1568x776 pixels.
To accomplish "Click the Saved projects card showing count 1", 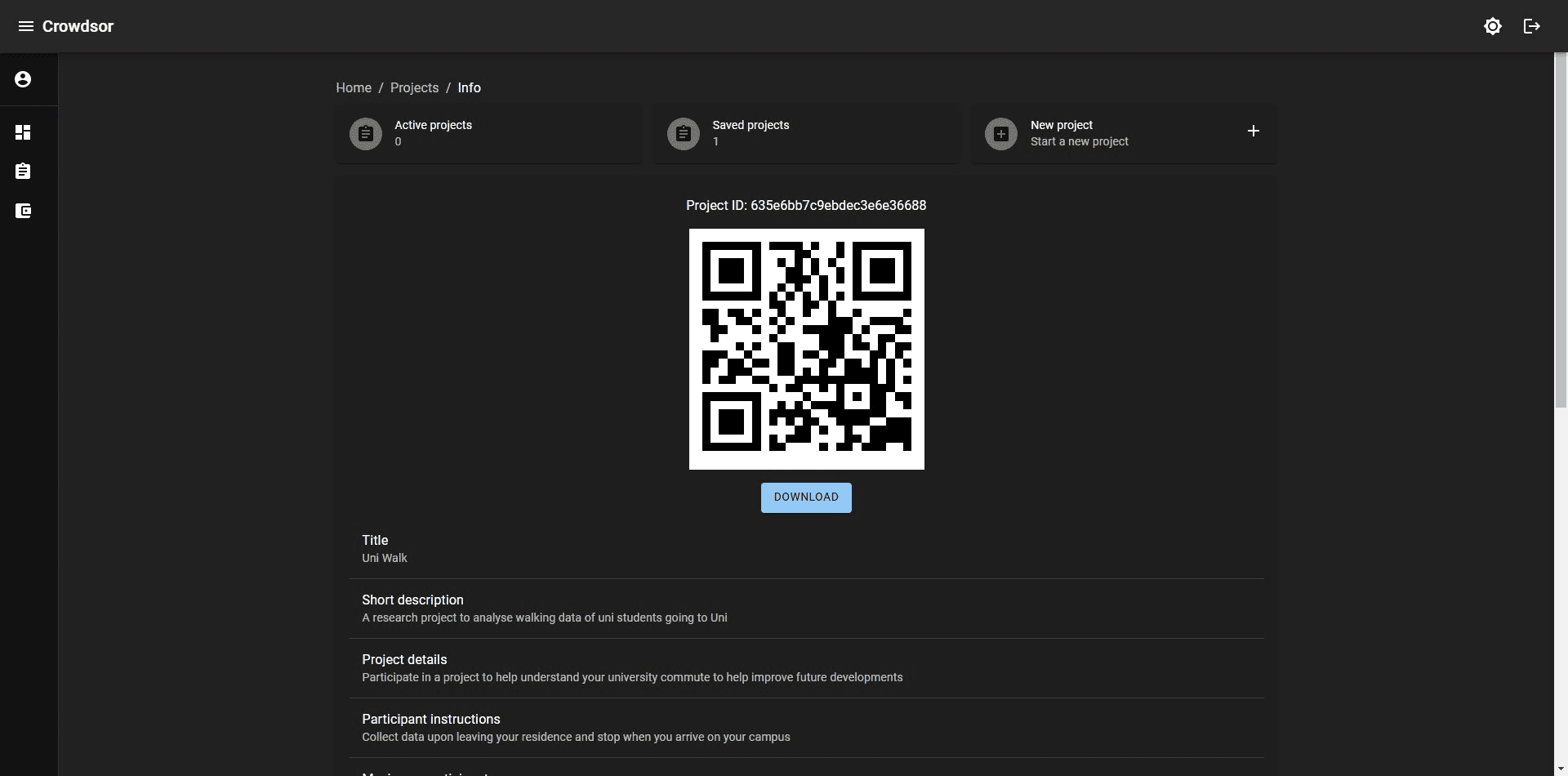I will pos(806,134).
